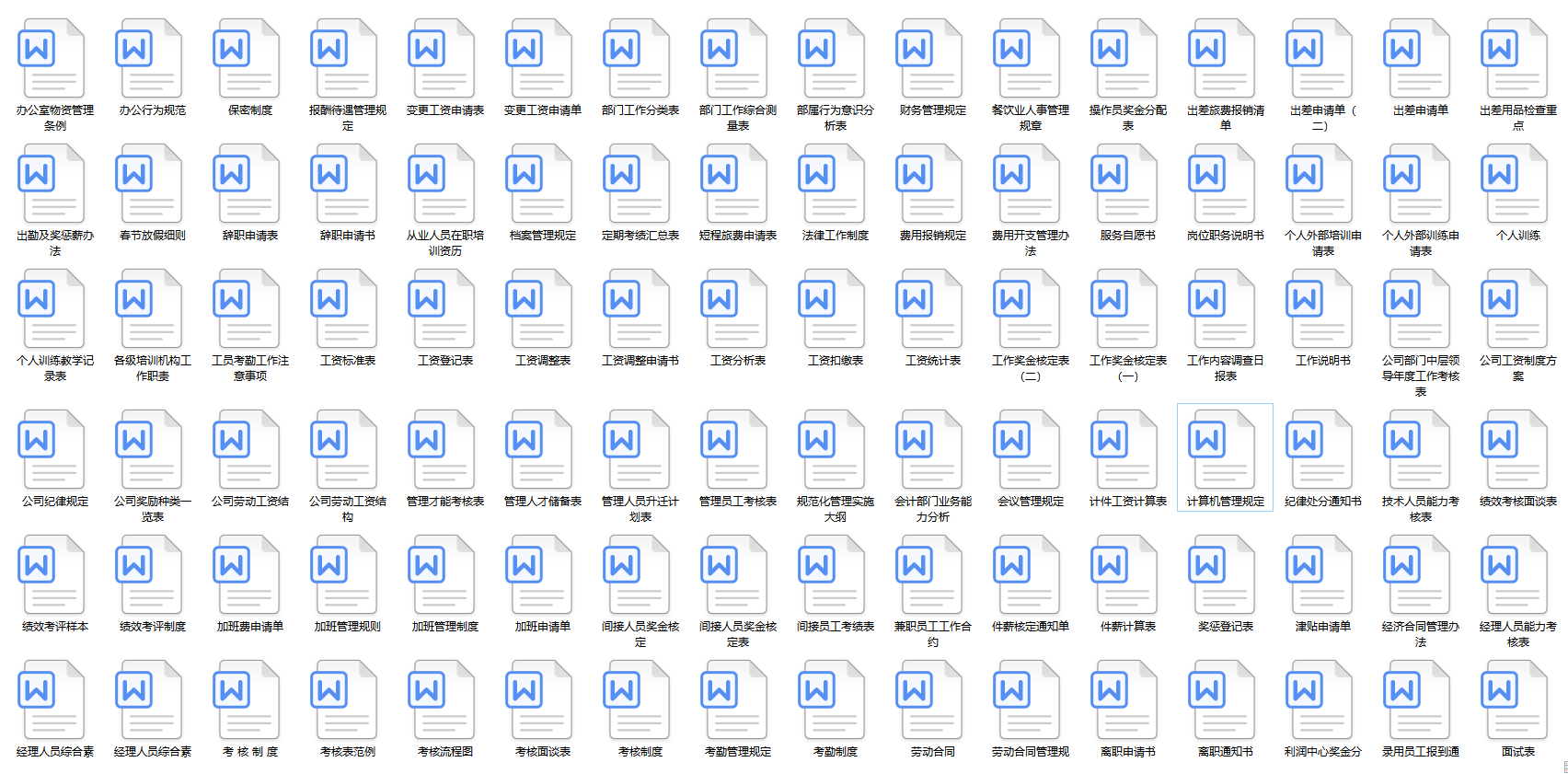Select the 财务管理规定 Word icon
This screenshot has height=774, width=1568.
pos(929,59)
